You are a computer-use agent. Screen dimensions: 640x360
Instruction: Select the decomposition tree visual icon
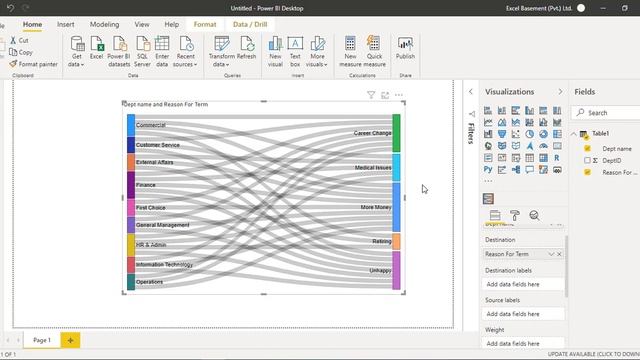pos(516,169)
